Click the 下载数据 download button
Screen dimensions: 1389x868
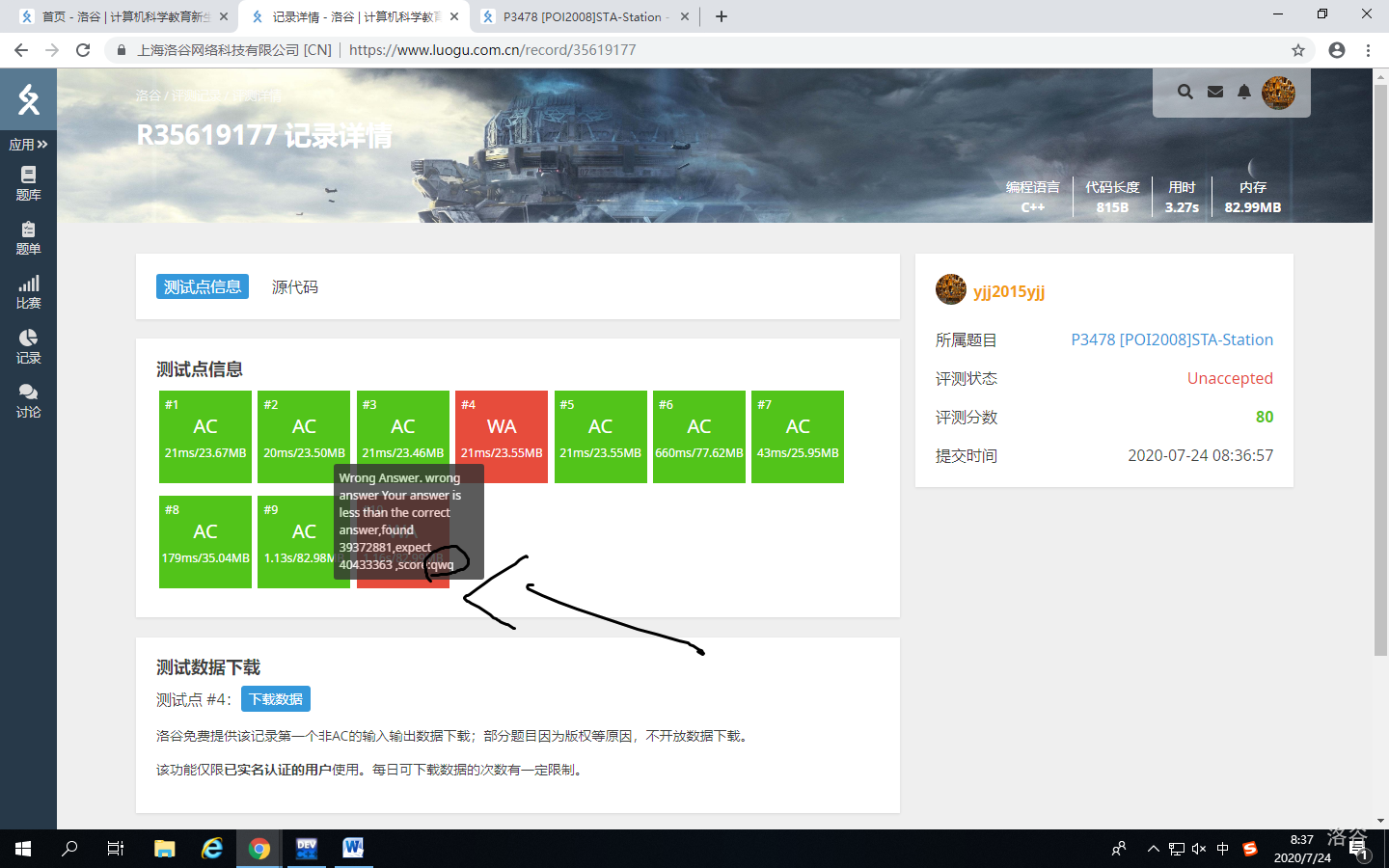pyautogui.click(x=276, y=699)
